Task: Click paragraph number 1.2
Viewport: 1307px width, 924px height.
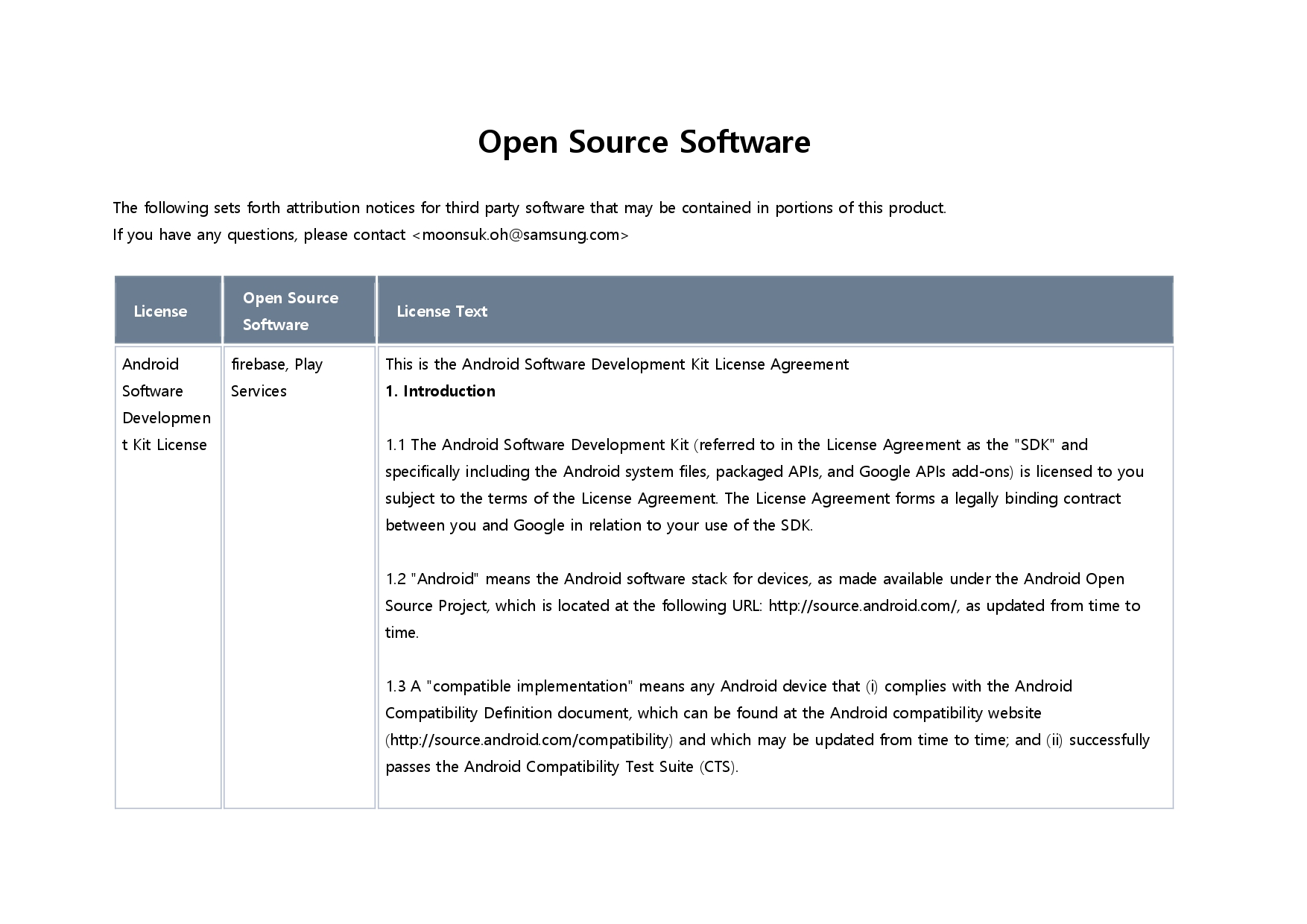Action: (395, 579)
